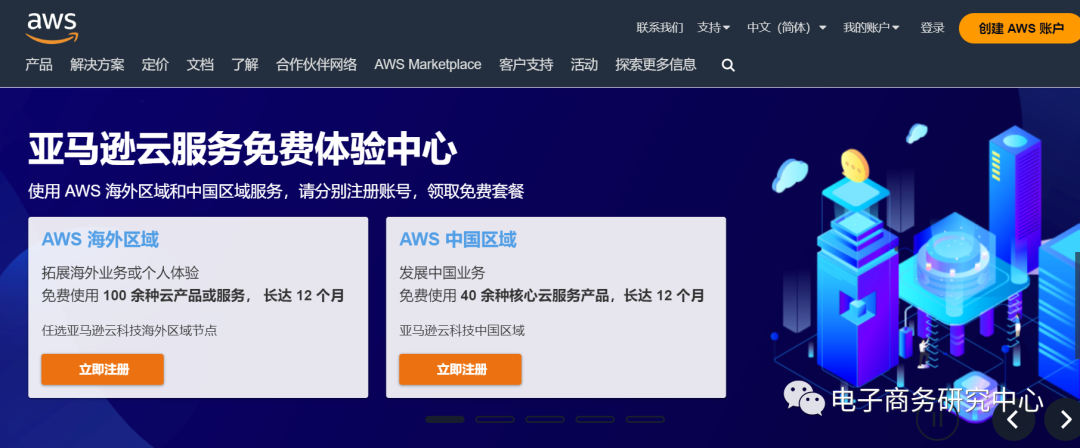Click text 亚马逊云科技中国区域
Screen dimensions: 1080x448
461,331
